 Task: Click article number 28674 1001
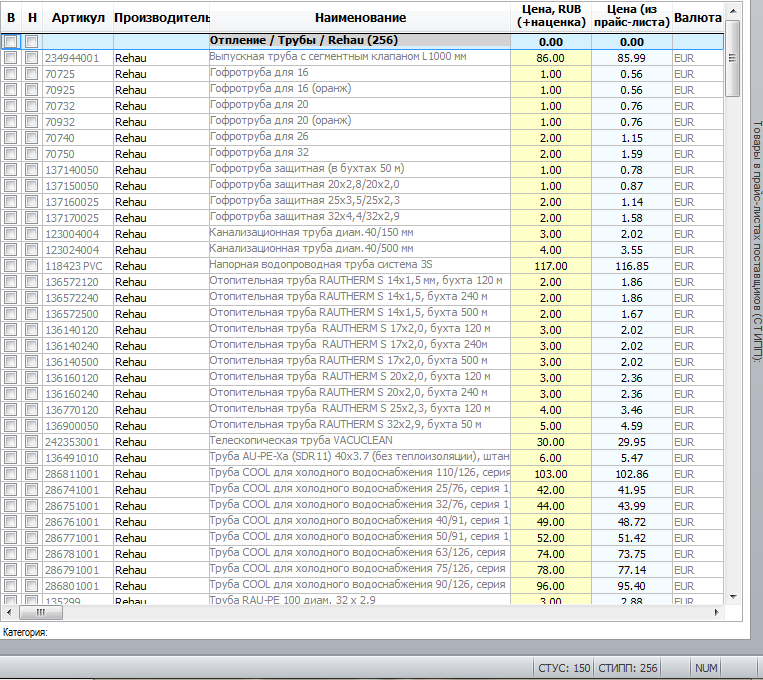click(72, 490)
